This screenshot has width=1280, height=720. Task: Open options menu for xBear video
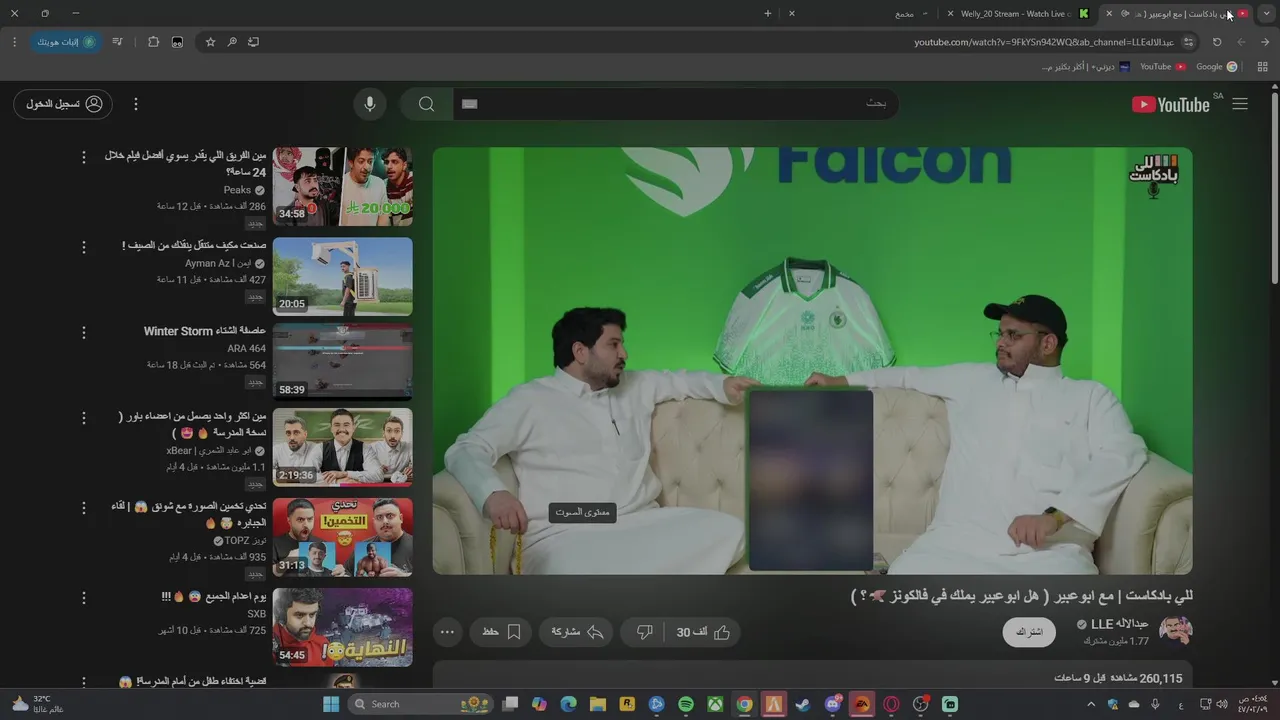coord(84,417)
